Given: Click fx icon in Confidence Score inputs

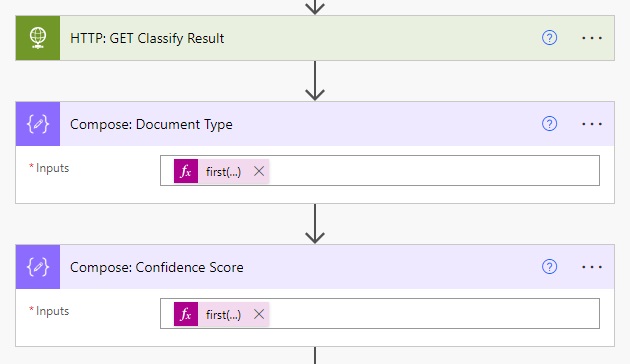Looking at the screenshot, I should pyautogui.click(x=186, y=314).
